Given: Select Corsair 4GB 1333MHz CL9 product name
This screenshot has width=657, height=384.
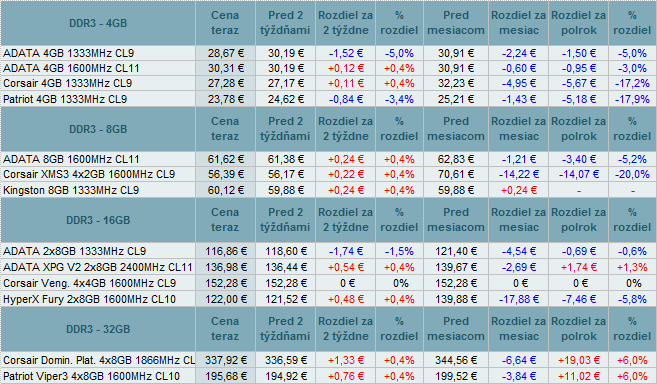Looking at the screenshot, I should point(67,83).
